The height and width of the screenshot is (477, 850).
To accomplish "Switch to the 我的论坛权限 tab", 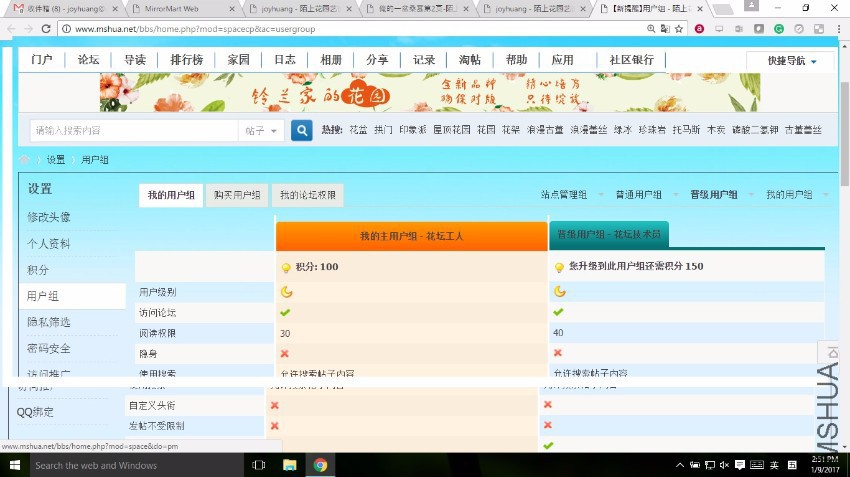I will [307, 196].
